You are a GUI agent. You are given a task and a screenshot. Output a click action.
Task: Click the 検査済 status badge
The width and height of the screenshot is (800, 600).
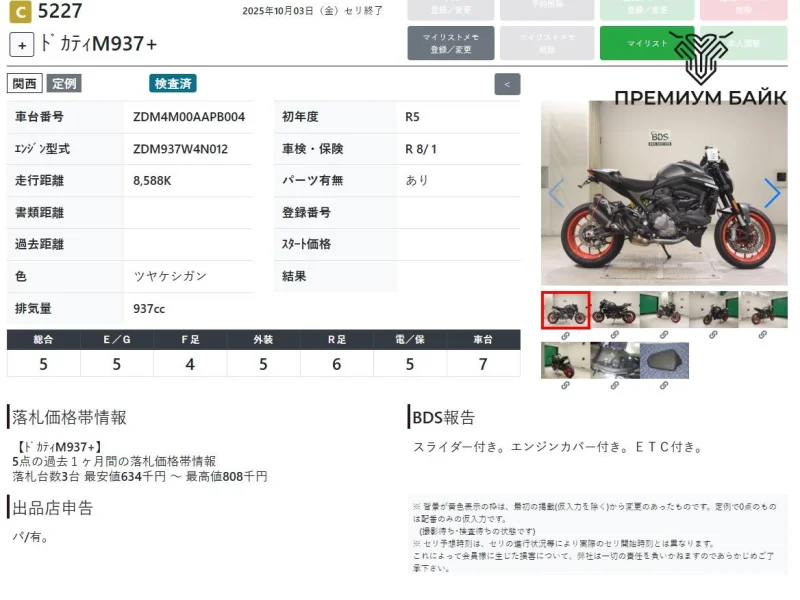pyautogui.click(x=173, y=84)
